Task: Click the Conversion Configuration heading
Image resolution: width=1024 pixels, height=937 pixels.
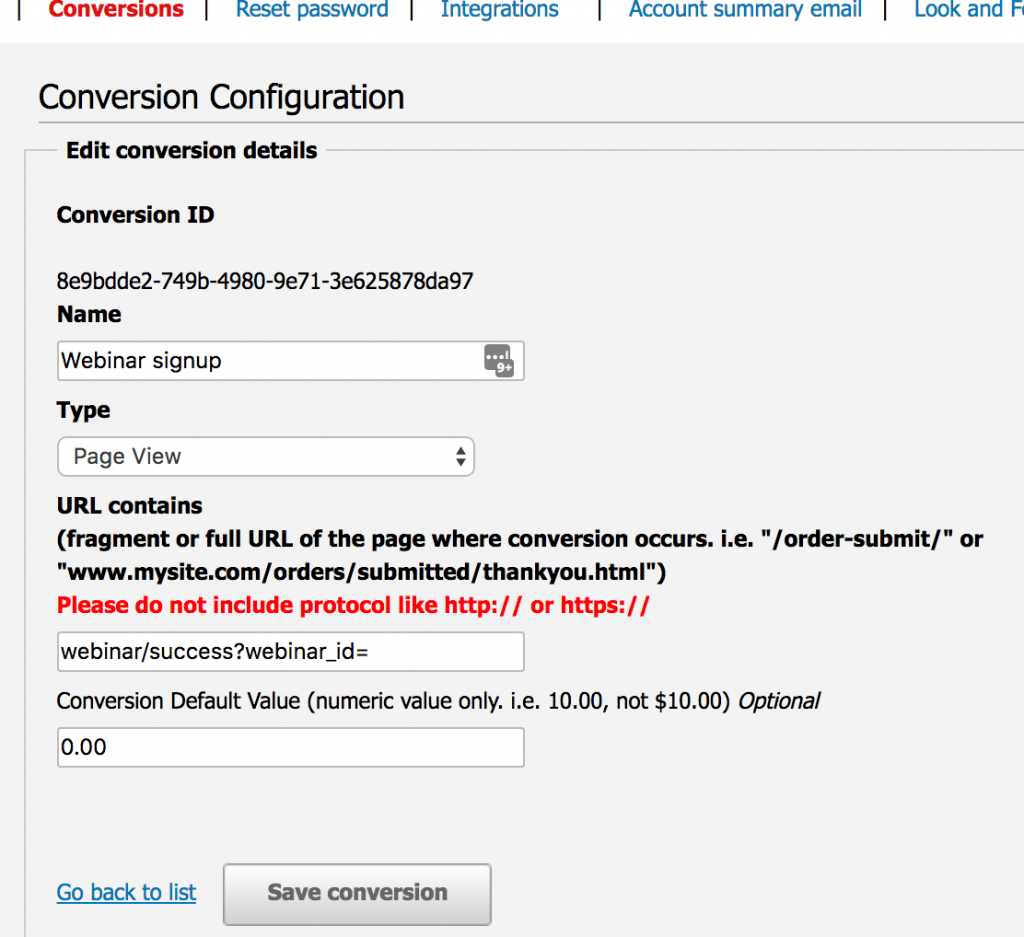Action: pos(221,98)
